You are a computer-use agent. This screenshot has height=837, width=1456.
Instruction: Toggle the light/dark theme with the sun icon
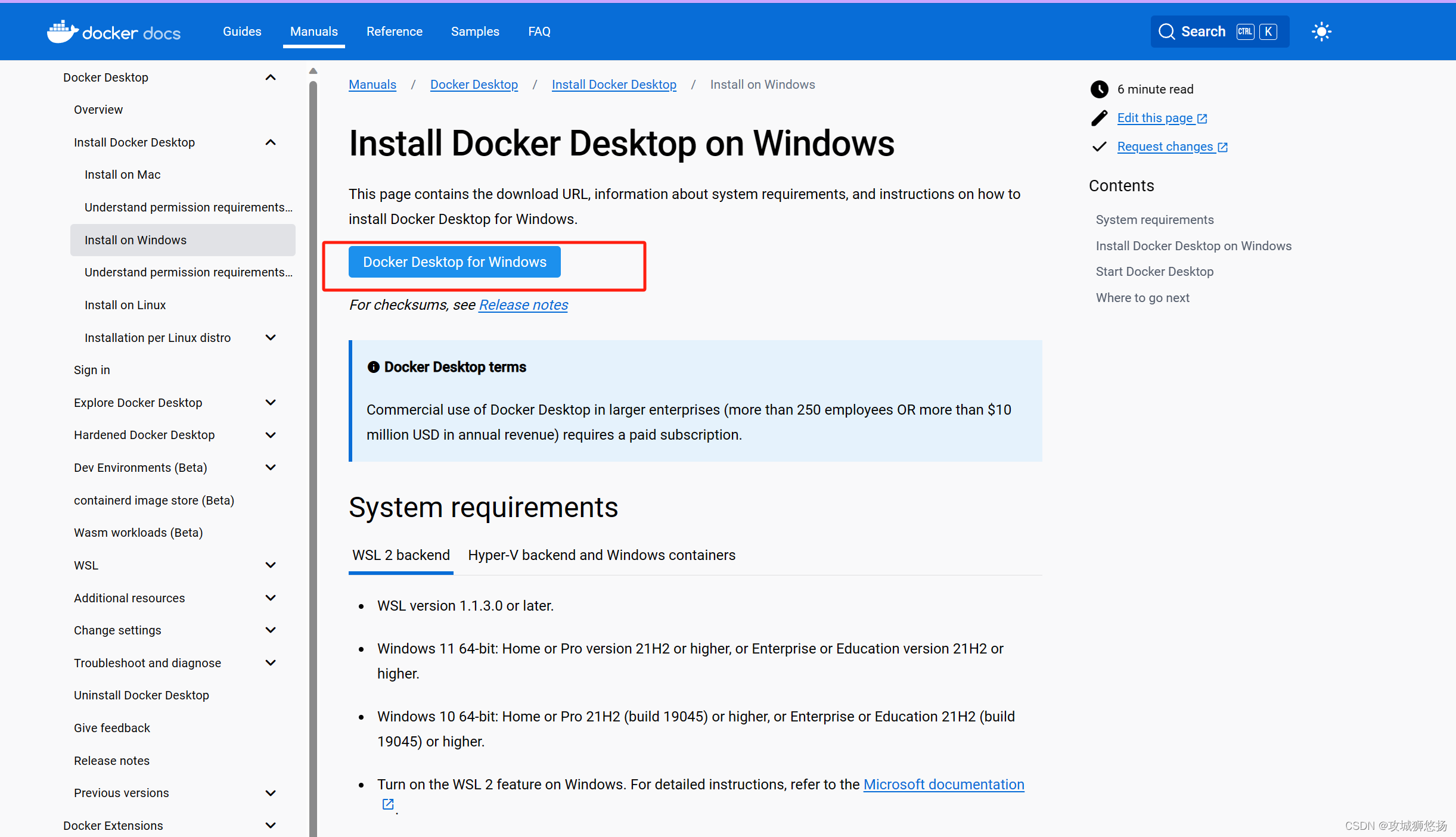point(1322,31)
